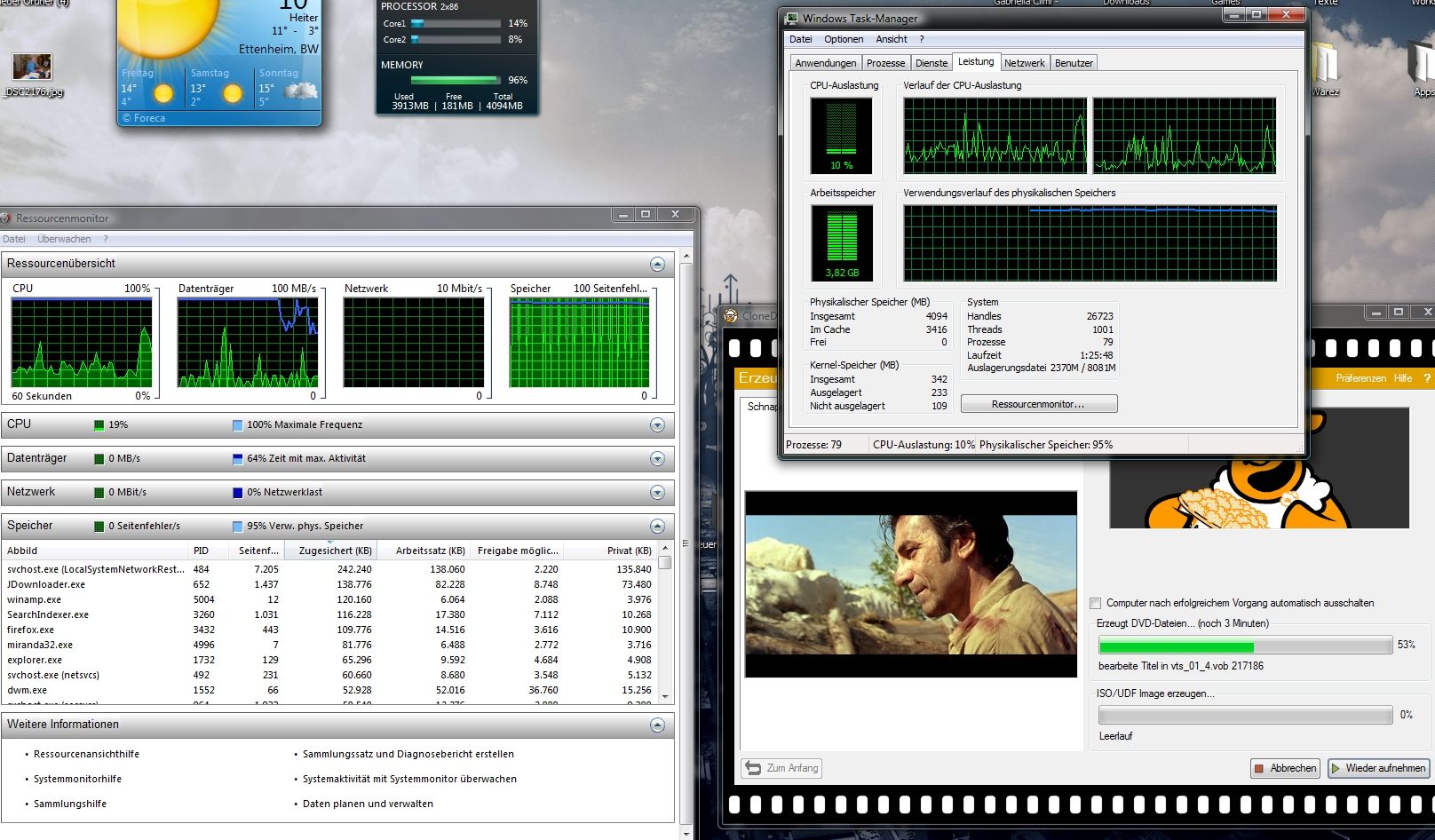The width and height of the screenshot is (1435, 840).
Task: Sort by Arbeitssatz (KB) column header
Action: [x=424, y=551]
